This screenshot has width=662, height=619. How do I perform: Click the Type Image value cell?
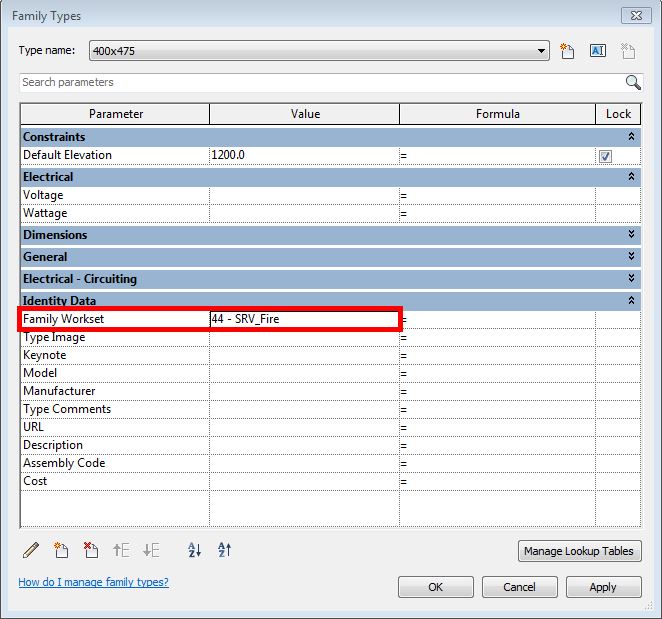[x=304, y=337]
